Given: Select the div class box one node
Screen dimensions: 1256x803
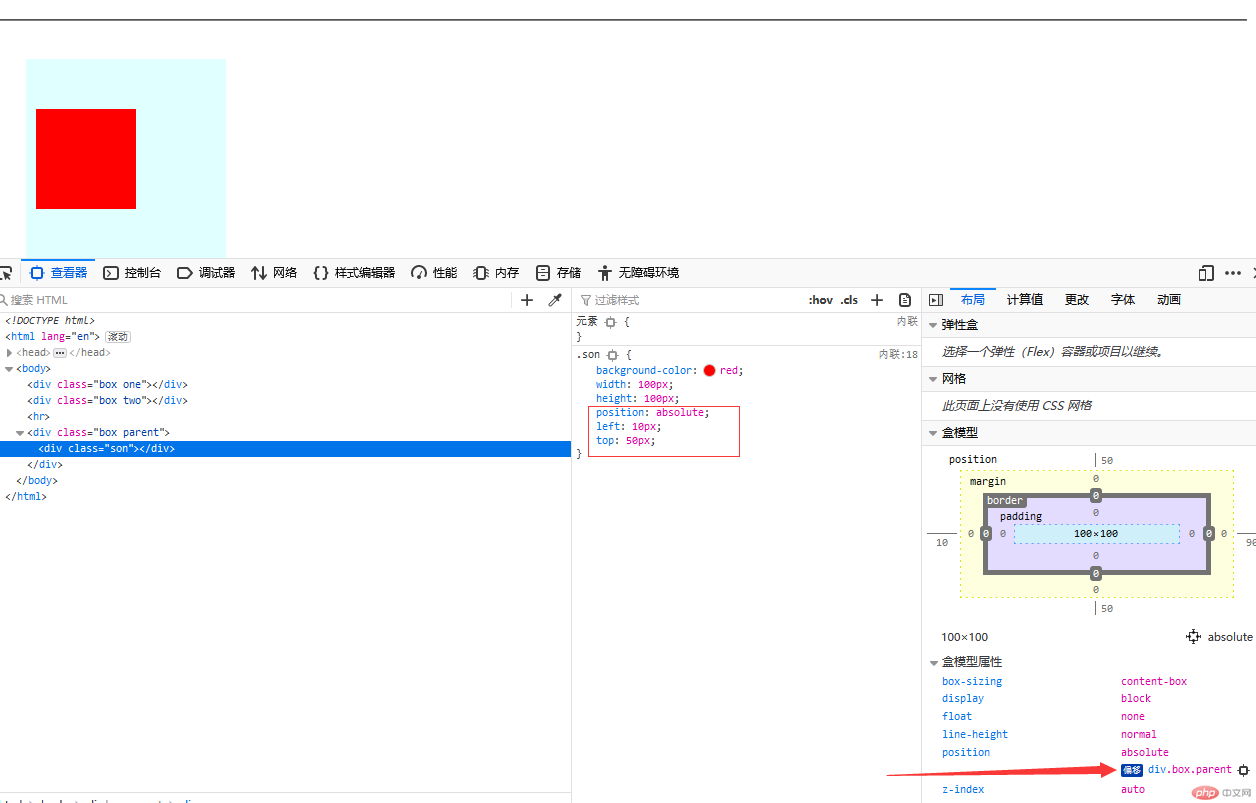Looking at the screenshot, I should pyautogui.click(x=107, y=385).
